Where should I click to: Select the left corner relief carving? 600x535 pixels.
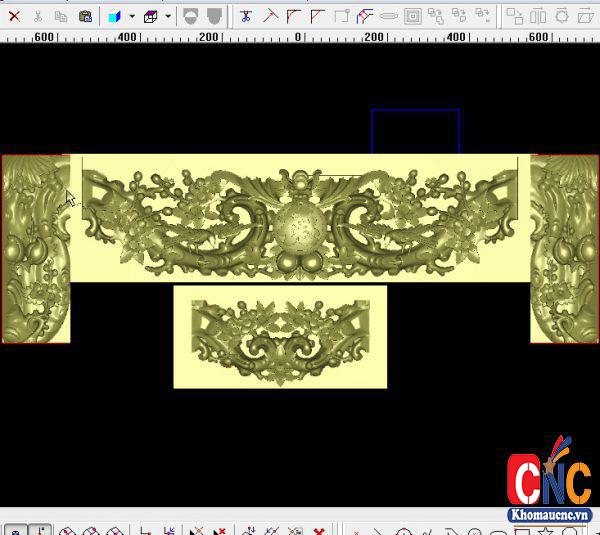click(x=36, y=249)
